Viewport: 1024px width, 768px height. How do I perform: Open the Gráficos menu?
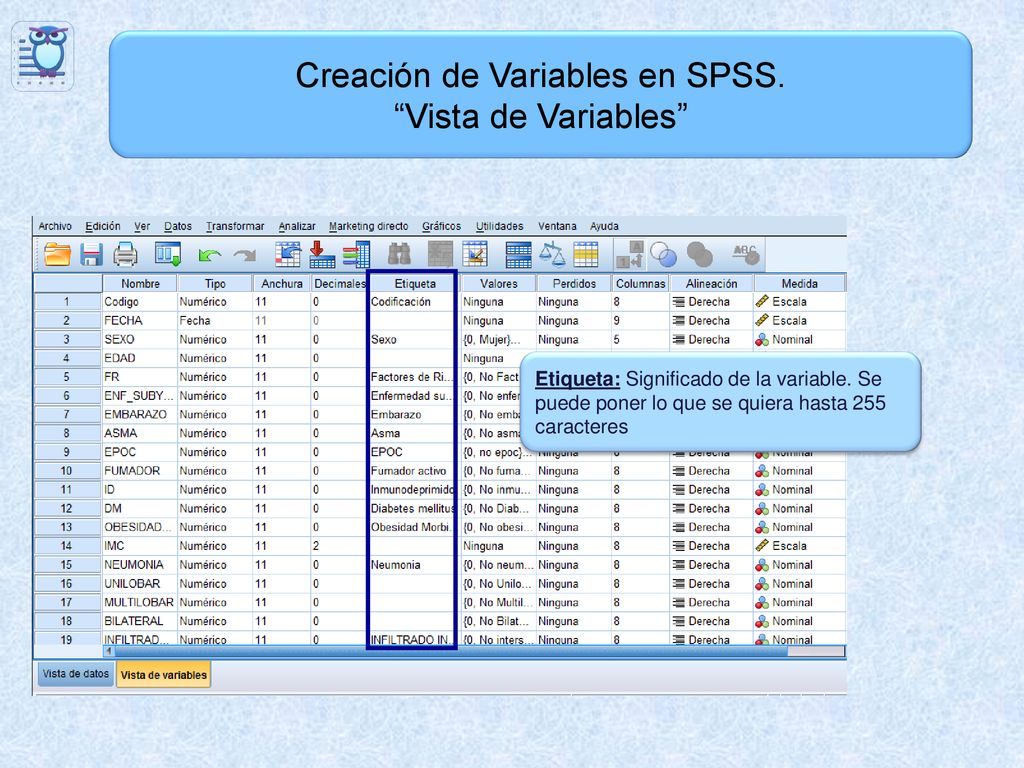(x=441, y=226)
